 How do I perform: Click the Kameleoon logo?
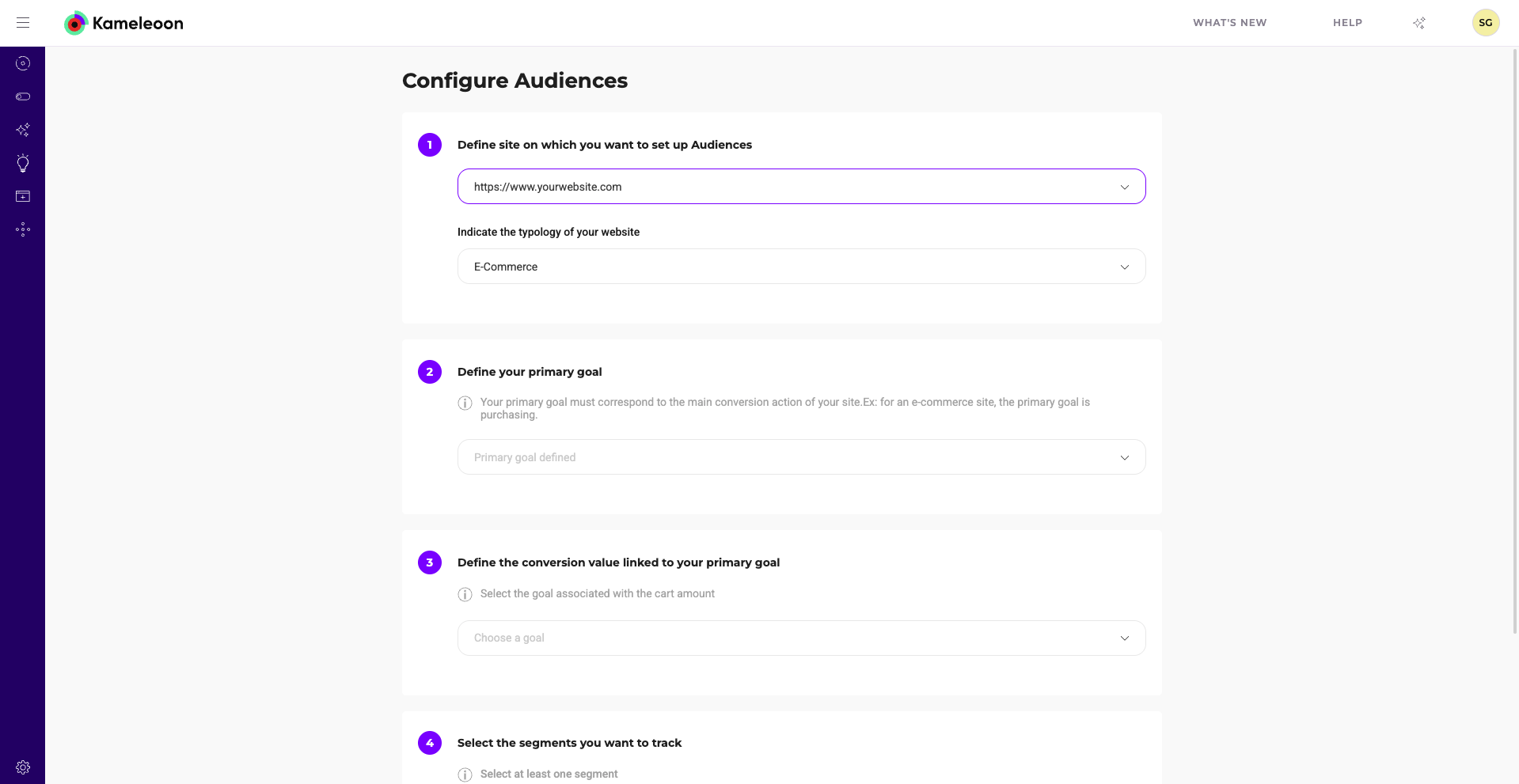[123, 23]
